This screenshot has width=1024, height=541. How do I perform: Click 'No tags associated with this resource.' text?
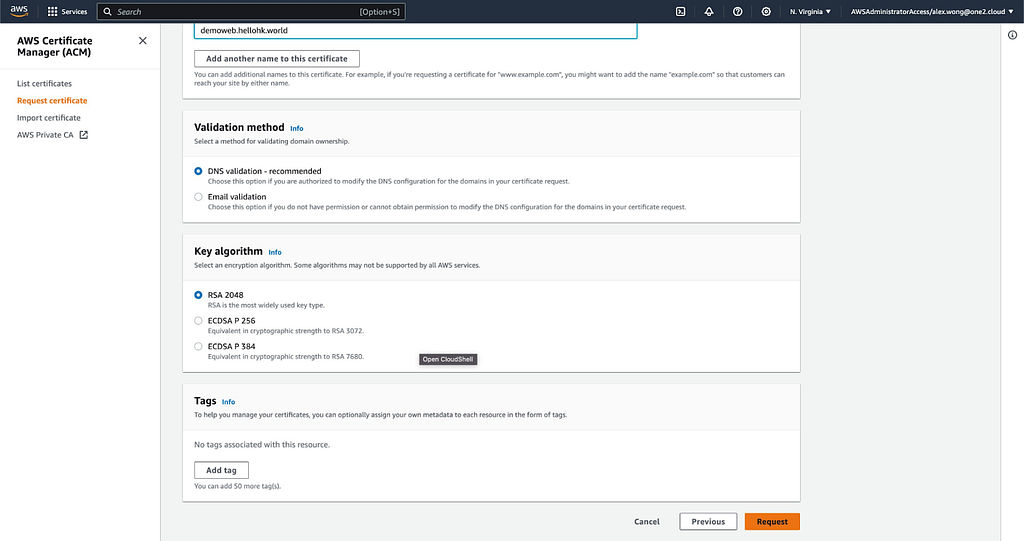point(262,445)
